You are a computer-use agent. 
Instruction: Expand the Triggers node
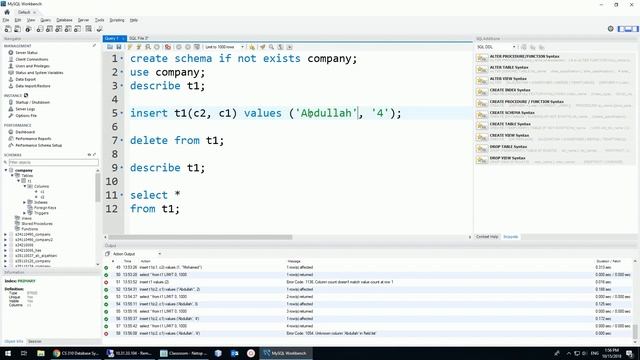coord(24,213)
